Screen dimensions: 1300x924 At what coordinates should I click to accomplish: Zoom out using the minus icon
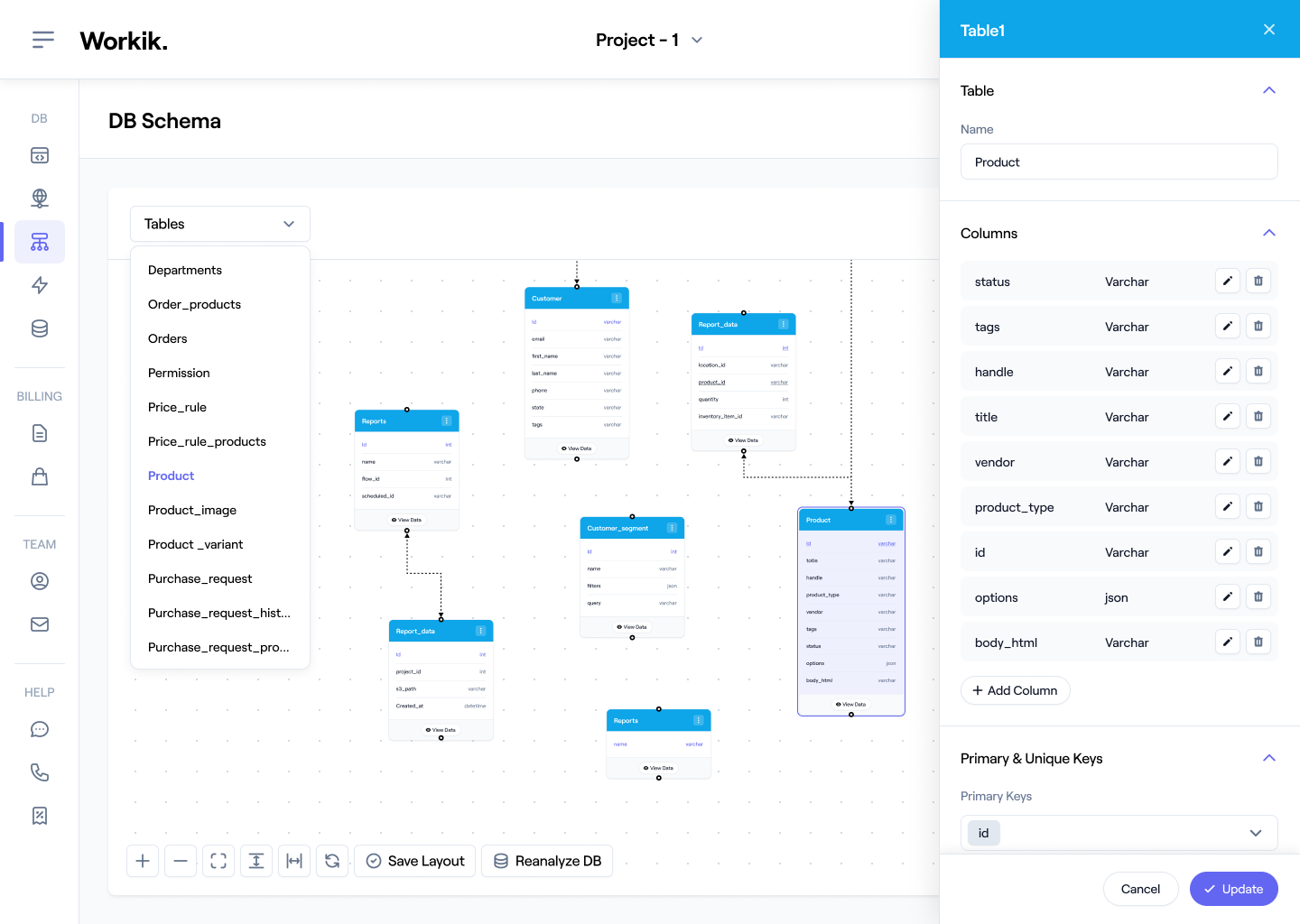180,861
